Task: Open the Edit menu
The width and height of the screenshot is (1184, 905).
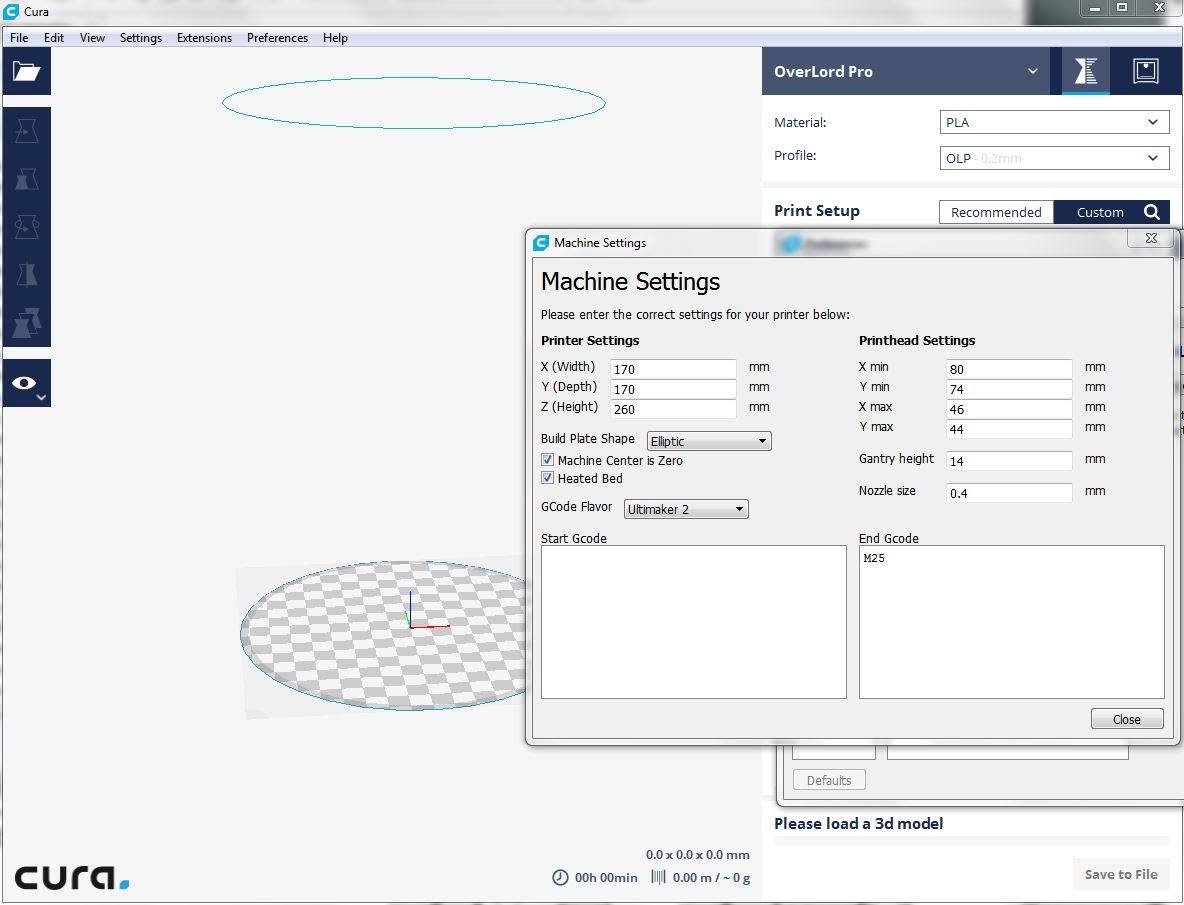Action: click(54, 38)
